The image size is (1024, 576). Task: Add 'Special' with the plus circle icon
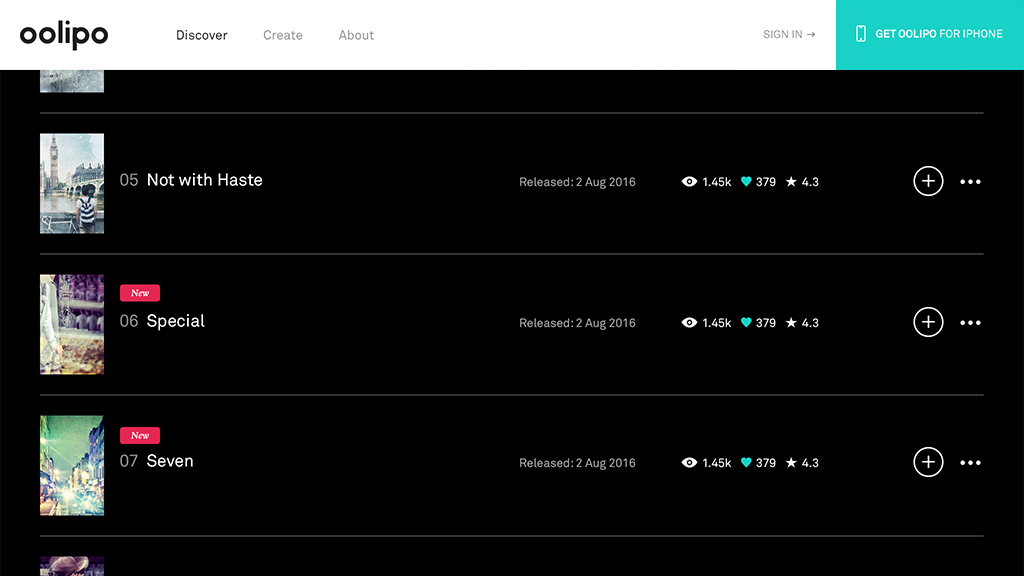[x=928, y=322]
